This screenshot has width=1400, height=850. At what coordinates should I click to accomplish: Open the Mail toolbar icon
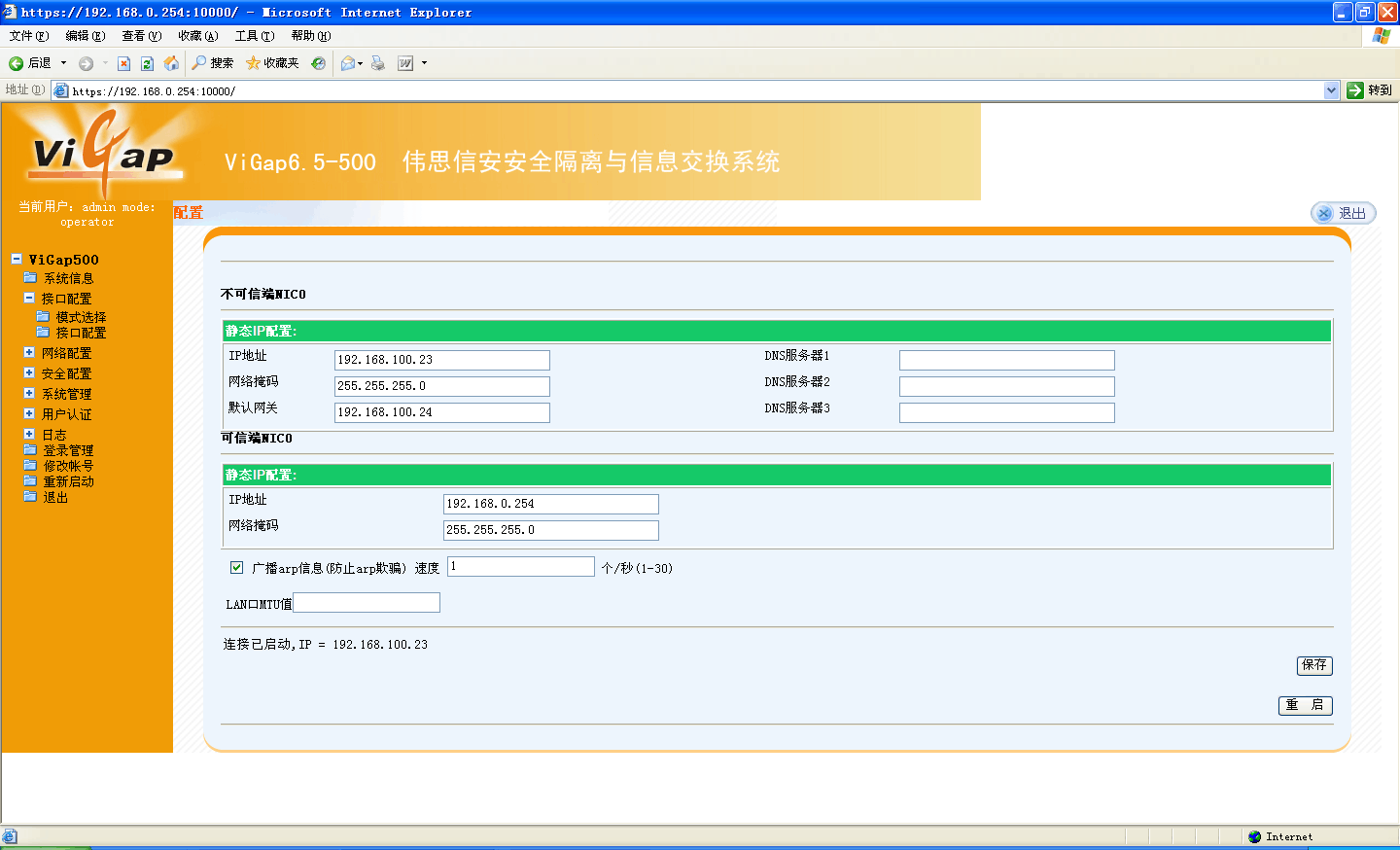[347, 63]
